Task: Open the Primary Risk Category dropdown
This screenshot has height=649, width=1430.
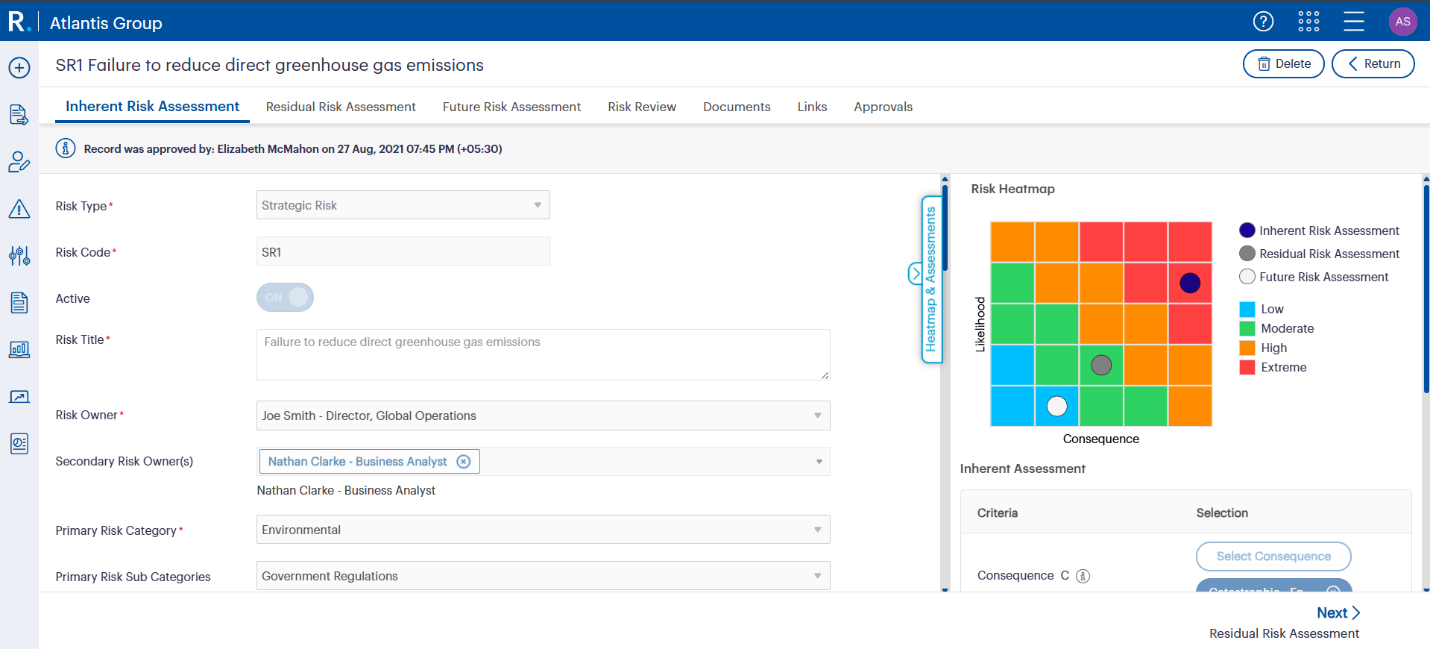Action: click(x=543, y=530)
